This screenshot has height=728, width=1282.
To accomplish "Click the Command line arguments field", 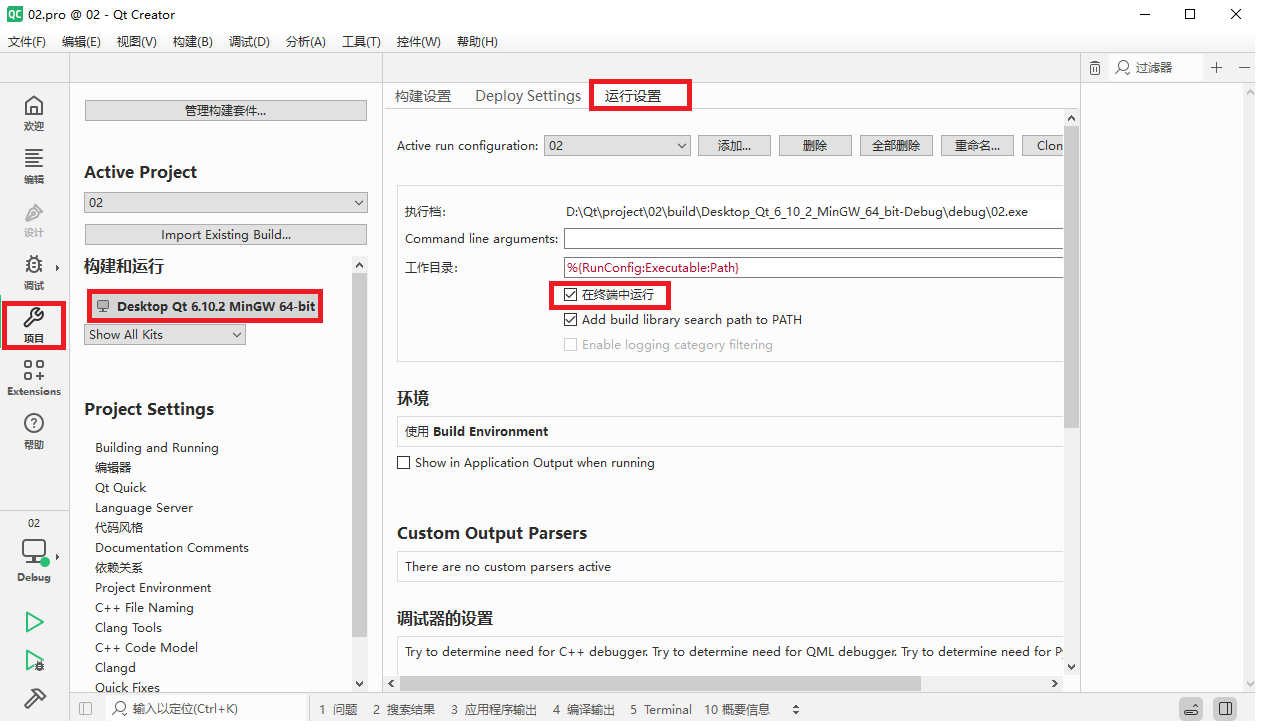I will (x=813, y=239).
